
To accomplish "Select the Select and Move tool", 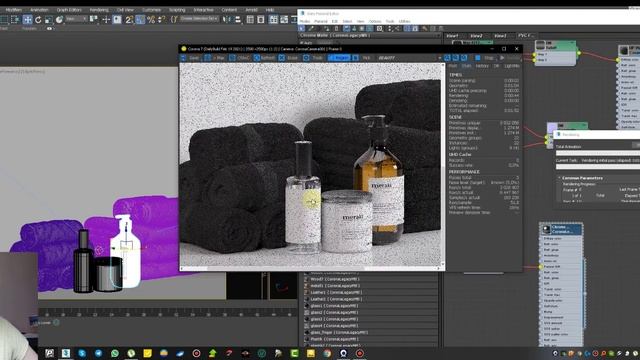I will click(27, 19).
